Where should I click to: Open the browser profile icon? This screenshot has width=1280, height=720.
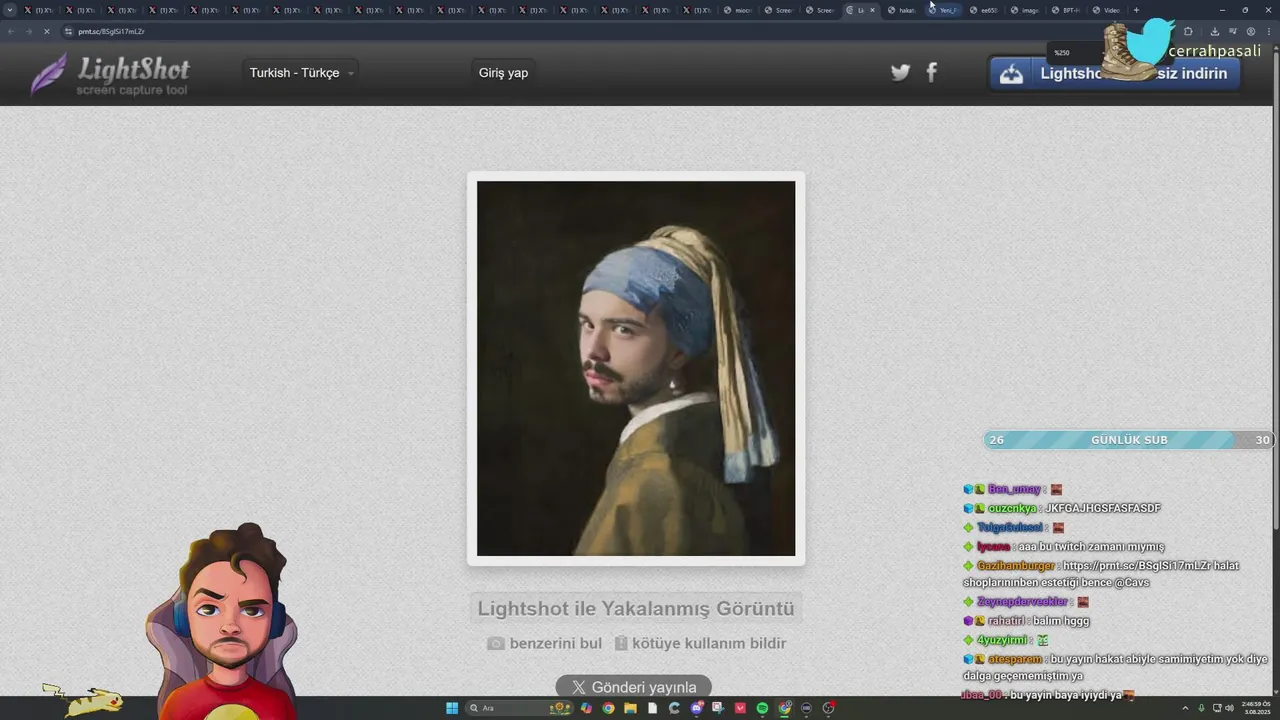1250,31
